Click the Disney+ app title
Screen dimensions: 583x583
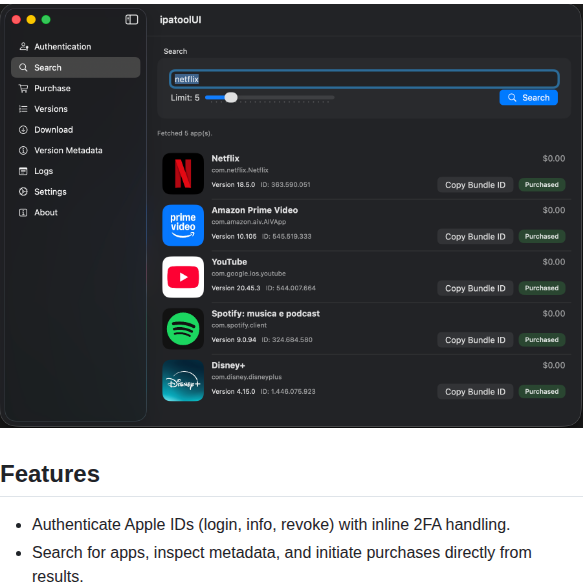(x=228, y=365)
